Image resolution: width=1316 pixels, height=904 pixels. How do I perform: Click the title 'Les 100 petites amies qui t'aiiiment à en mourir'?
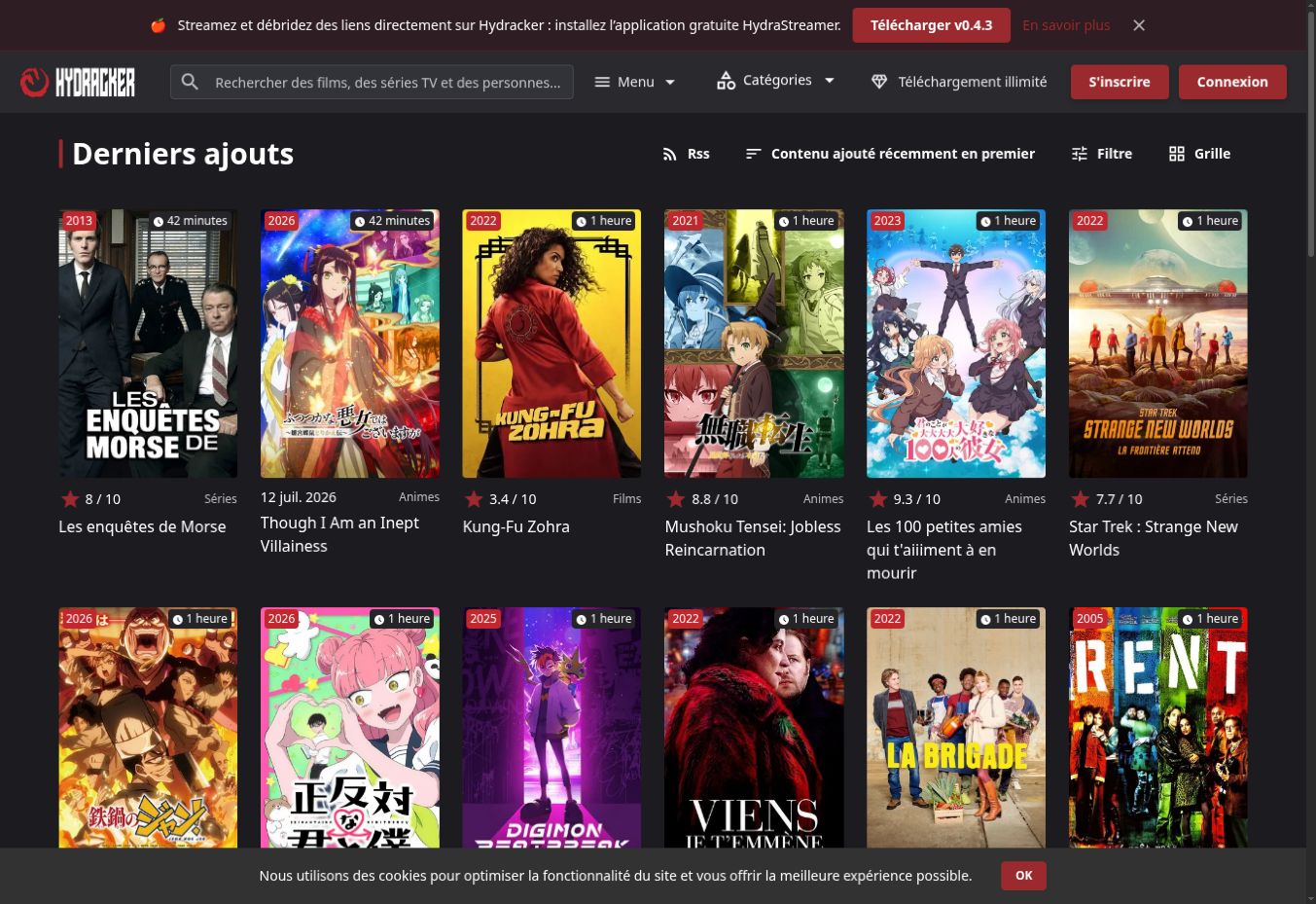tap(944, 550)
